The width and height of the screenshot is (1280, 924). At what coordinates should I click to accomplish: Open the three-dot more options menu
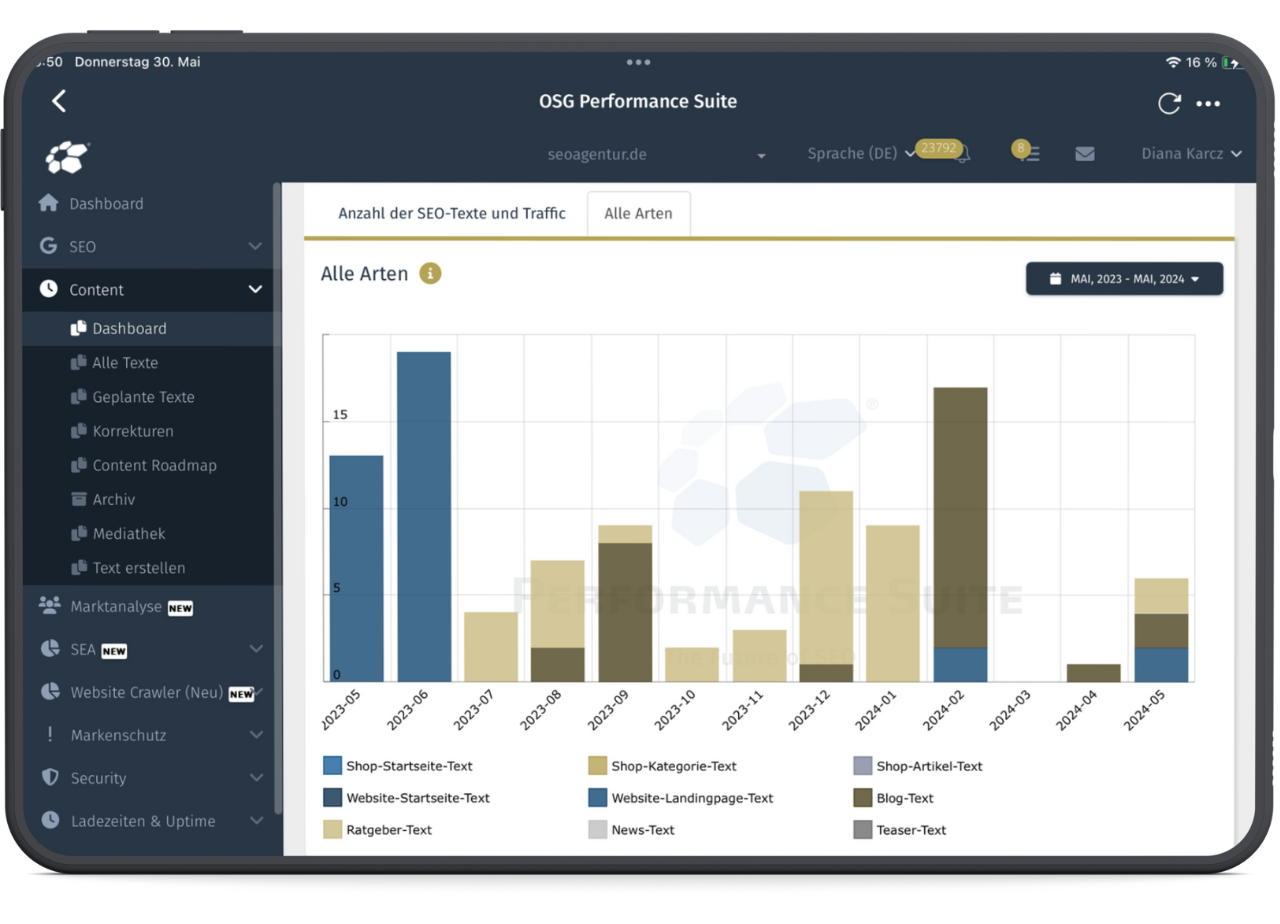point(1208,104)
